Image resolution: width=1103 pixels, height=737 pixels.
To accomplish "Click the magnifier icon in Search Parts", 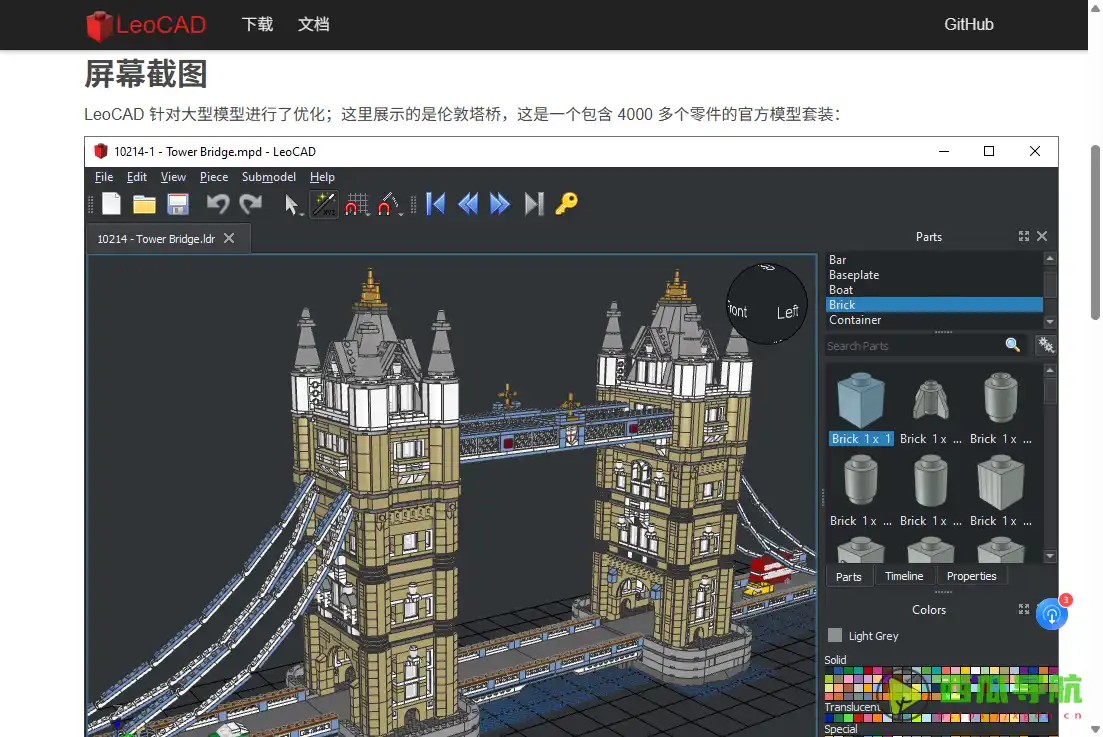I will point(1012,345).
